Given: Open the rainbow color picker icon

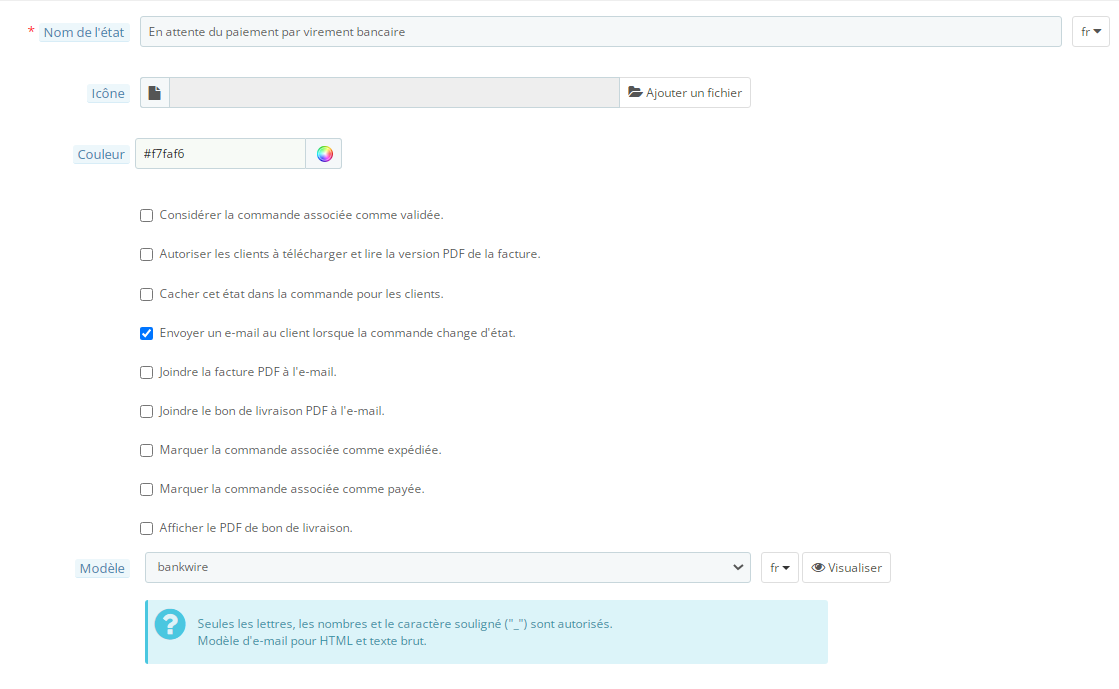Looking at the screenshot, I should tap(324, 154).
